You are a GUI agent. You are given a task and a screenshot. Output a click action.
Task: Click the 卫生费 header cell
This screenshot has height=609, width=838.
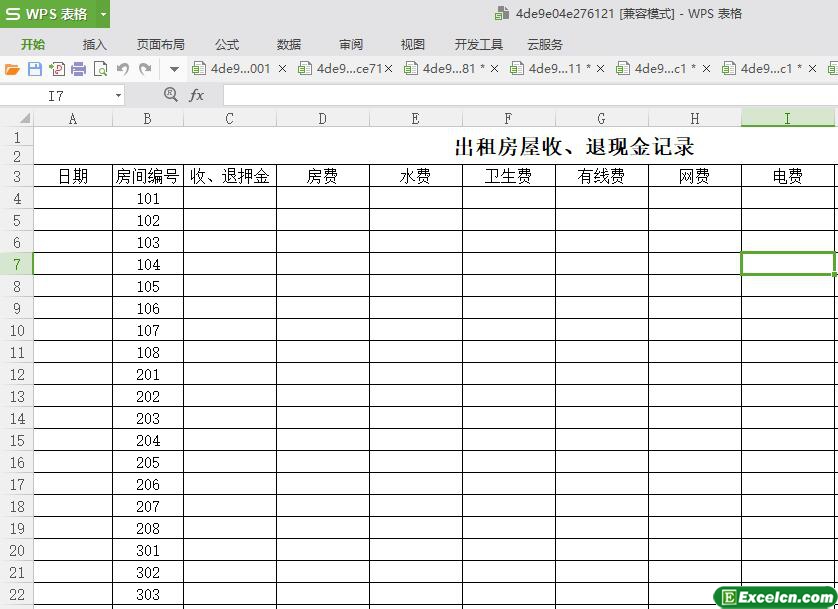(x=509, y=176)
